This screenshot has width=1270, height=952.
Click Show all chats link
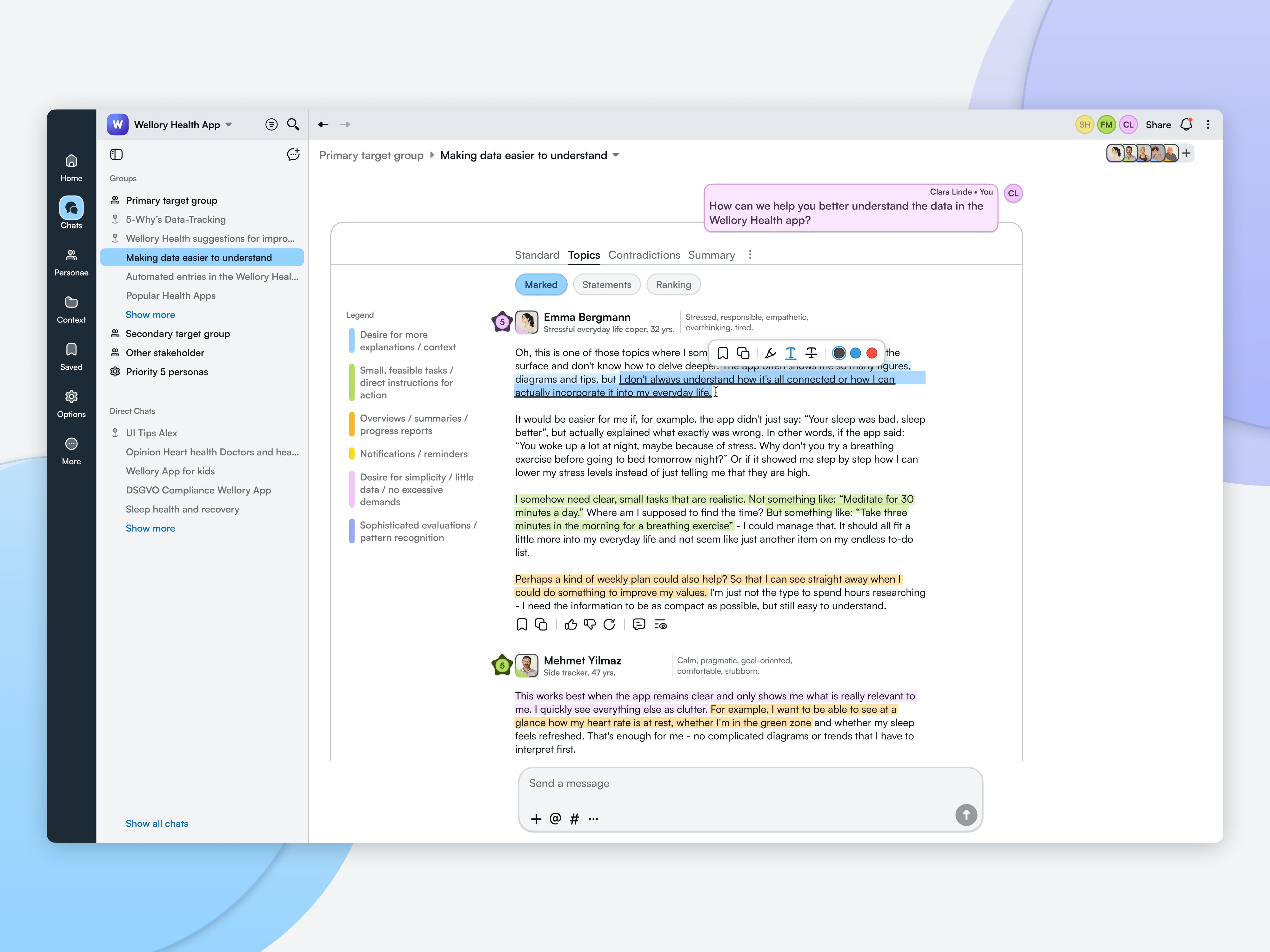pyautogui.click(x=157, y=823)
